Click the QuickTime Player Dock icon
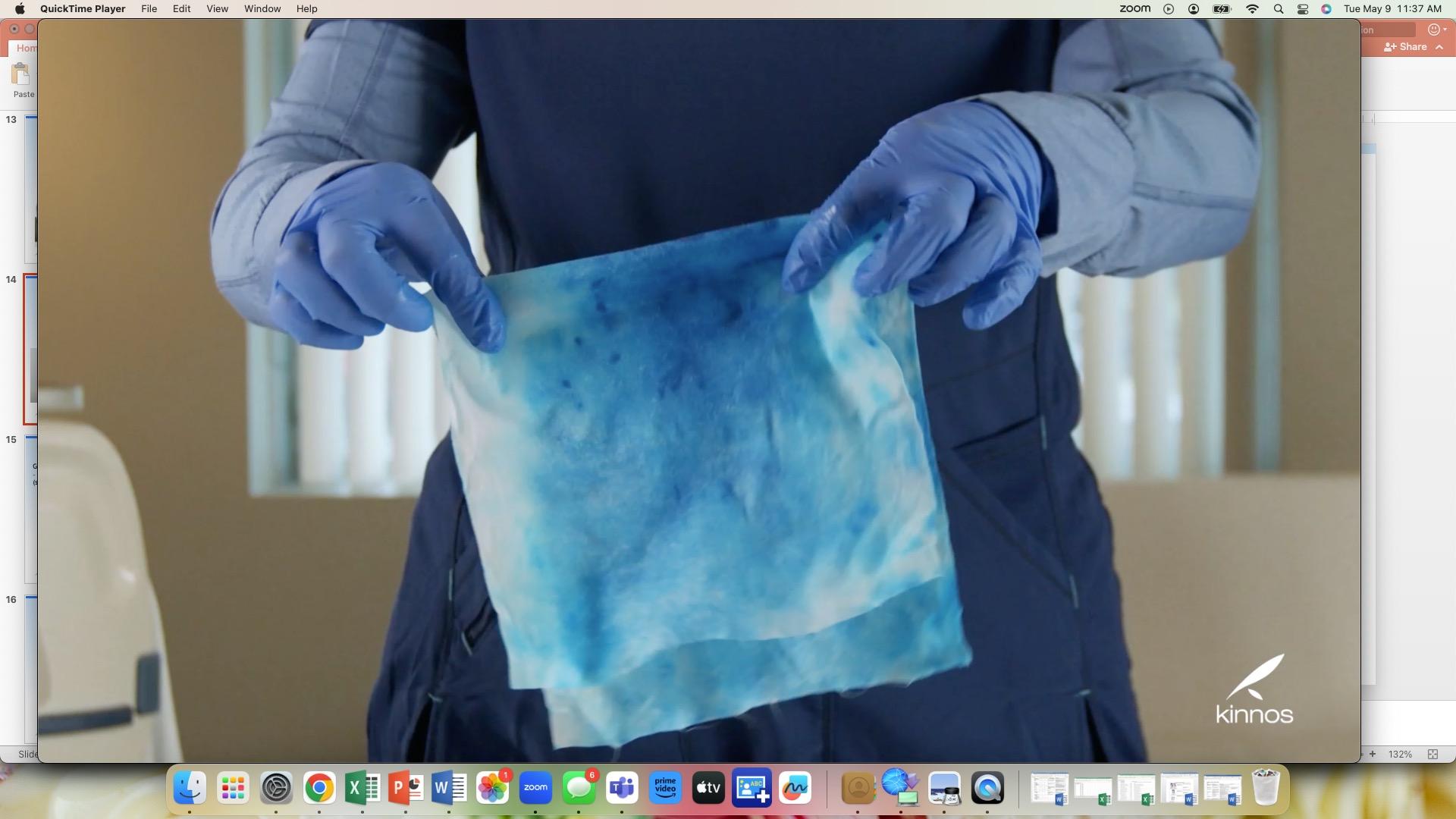Image resolution: width=1456 pixels, height=819 pixels. 987,789
